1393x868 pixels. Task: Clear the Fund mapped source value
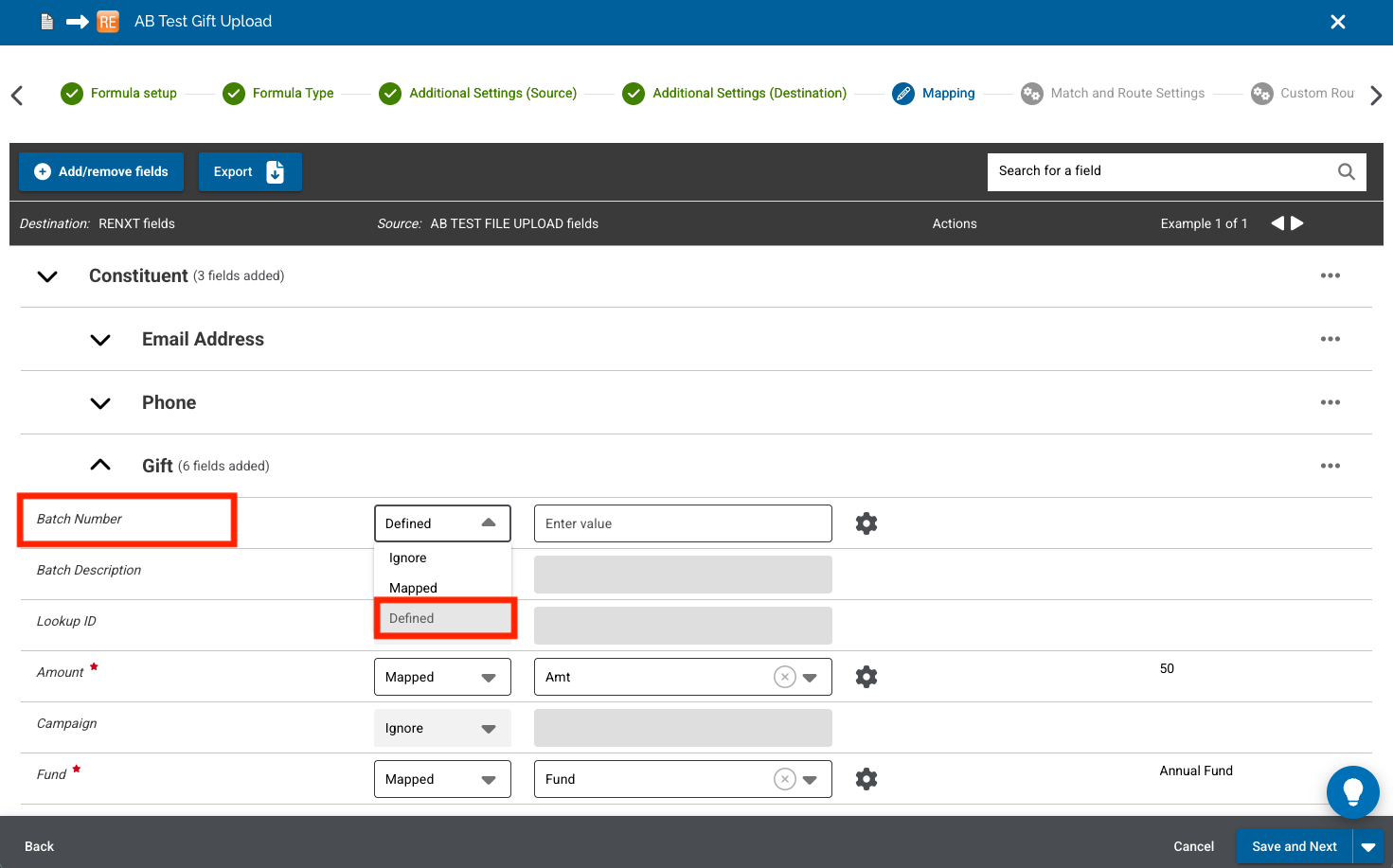(x=785, y=779)
